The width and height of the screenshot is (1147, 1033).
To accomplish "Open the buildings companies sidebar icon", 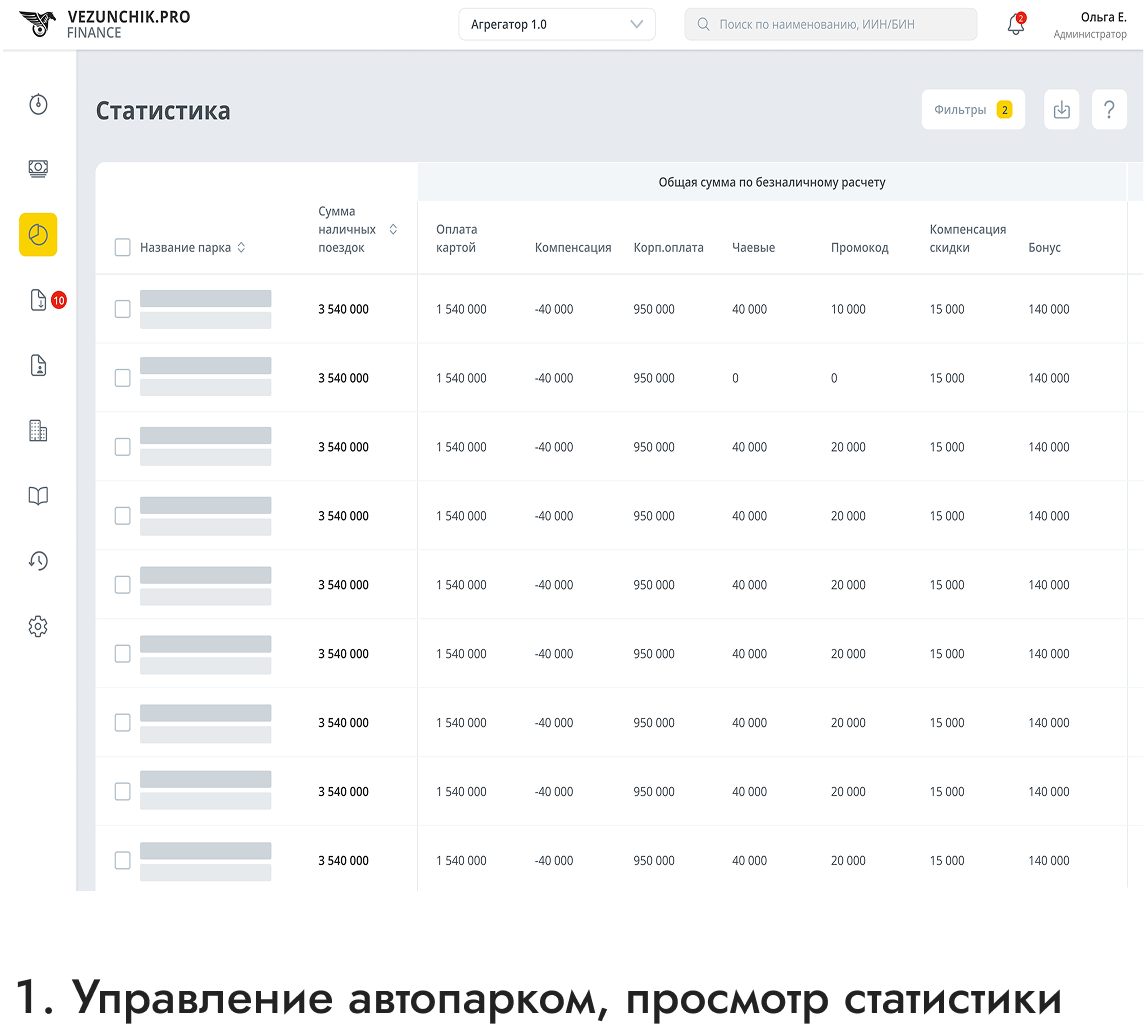I will pyautogui.click(x=38, y=431).
